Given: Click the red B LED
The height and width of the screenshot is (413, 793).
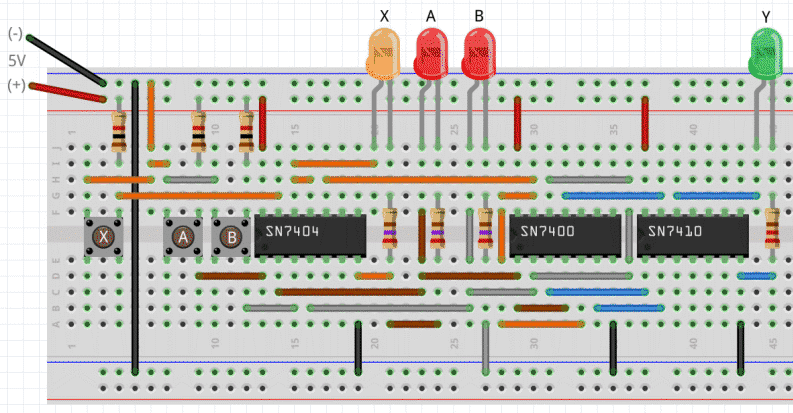Looking at the screenshot, I should [x=478, y=55].
